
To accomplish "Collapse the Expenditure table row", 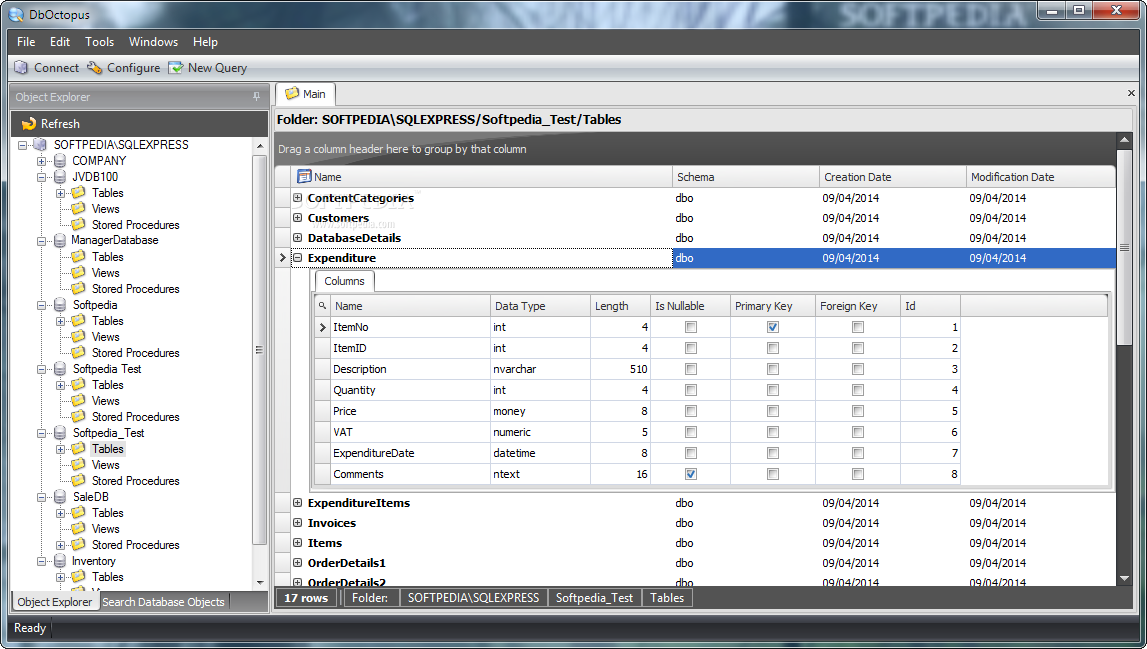I will coord(298,258).
